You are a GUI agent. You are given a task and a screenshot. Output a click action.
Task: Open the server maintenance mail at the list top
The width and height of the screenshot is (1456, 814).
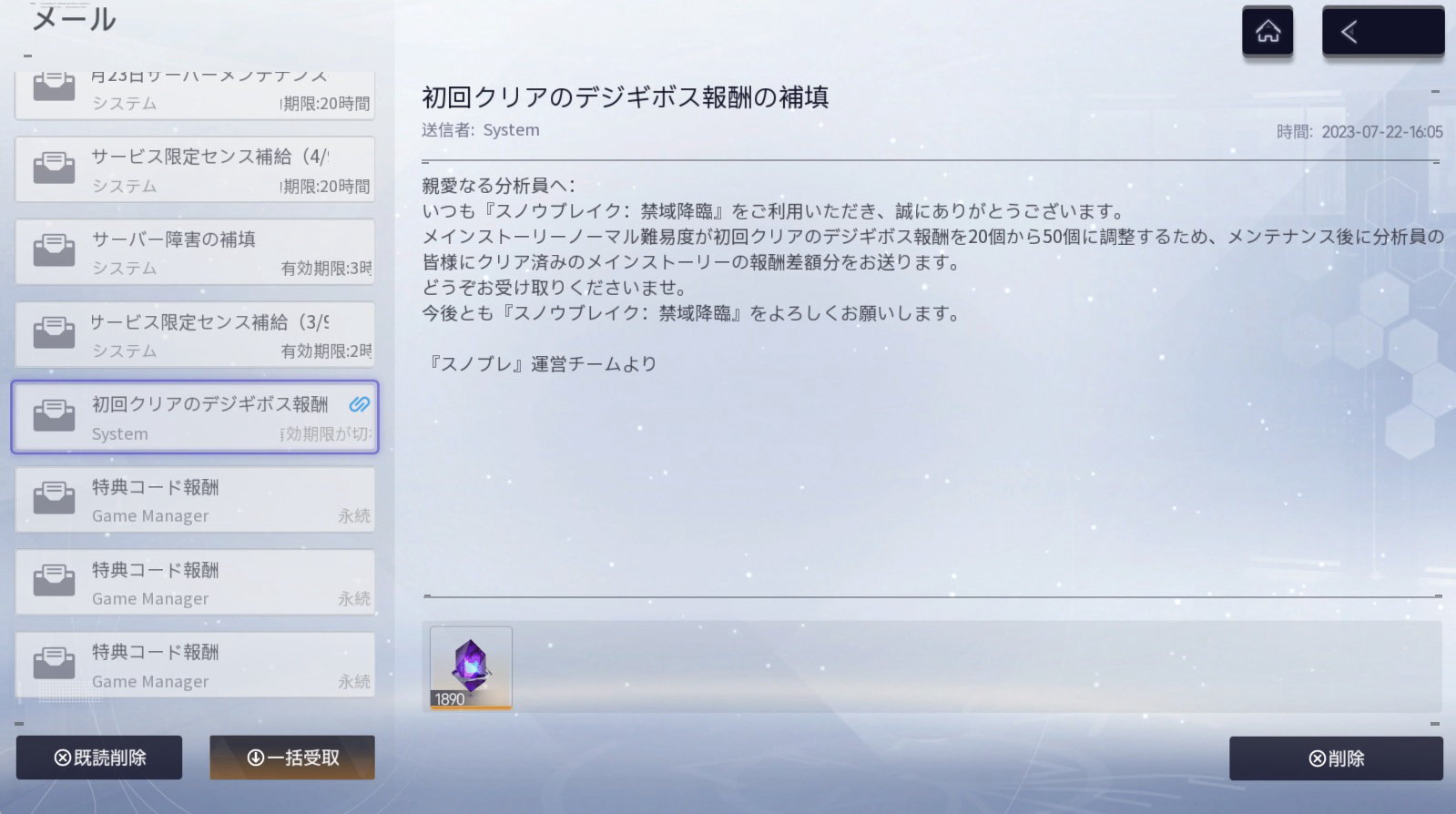195,95
